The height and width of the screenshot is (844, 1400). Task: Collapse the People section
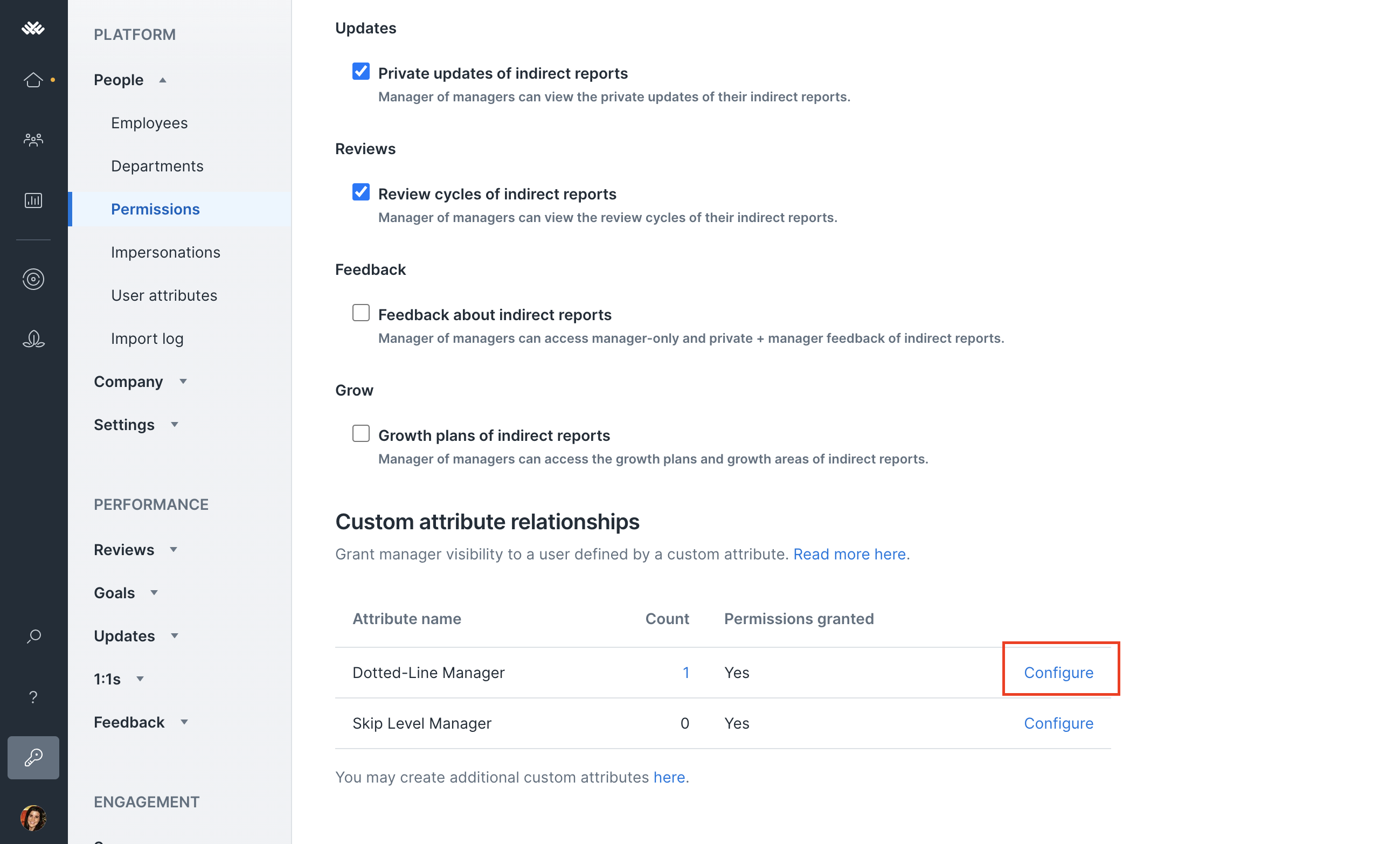pyautogui.click(x=130, y=80)
